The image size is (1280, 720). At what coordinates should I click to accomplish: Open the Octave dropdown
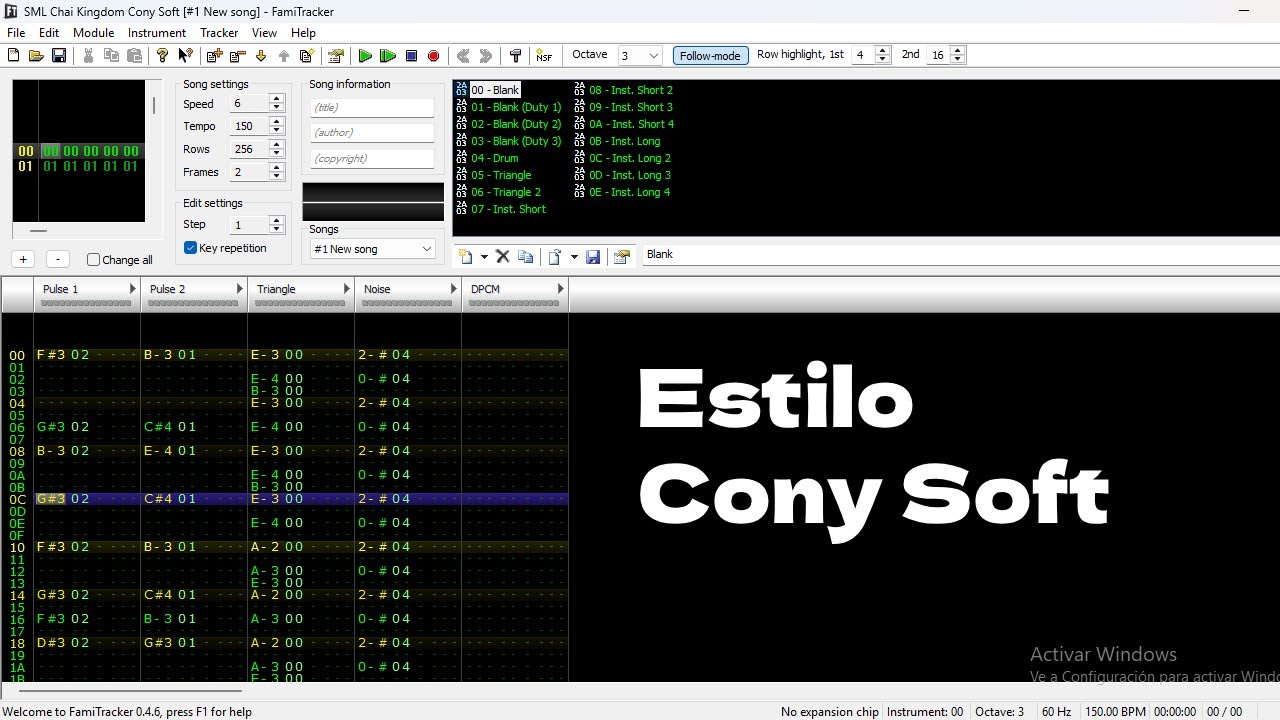coord(640,56)
